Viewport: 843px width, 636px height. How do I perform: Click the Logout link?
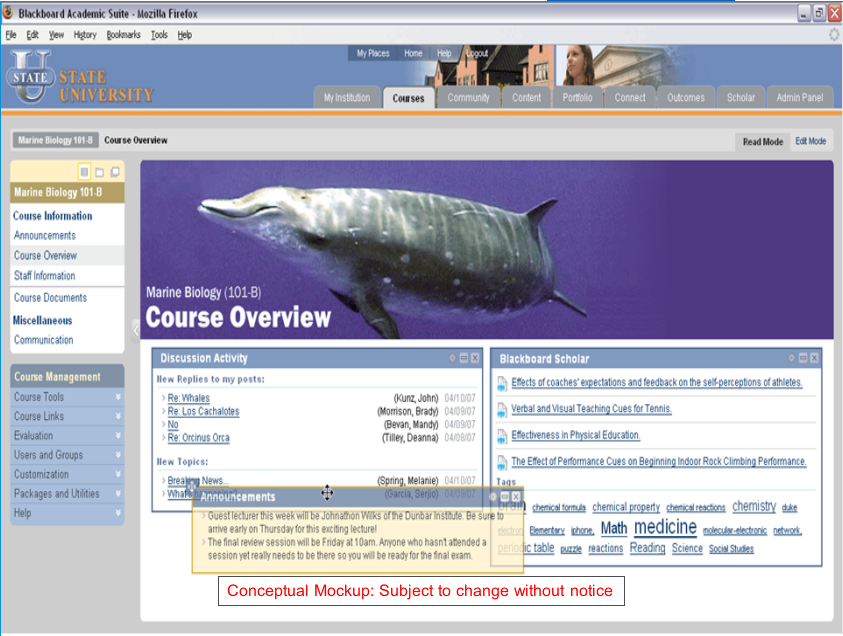(x=477, y=53)
